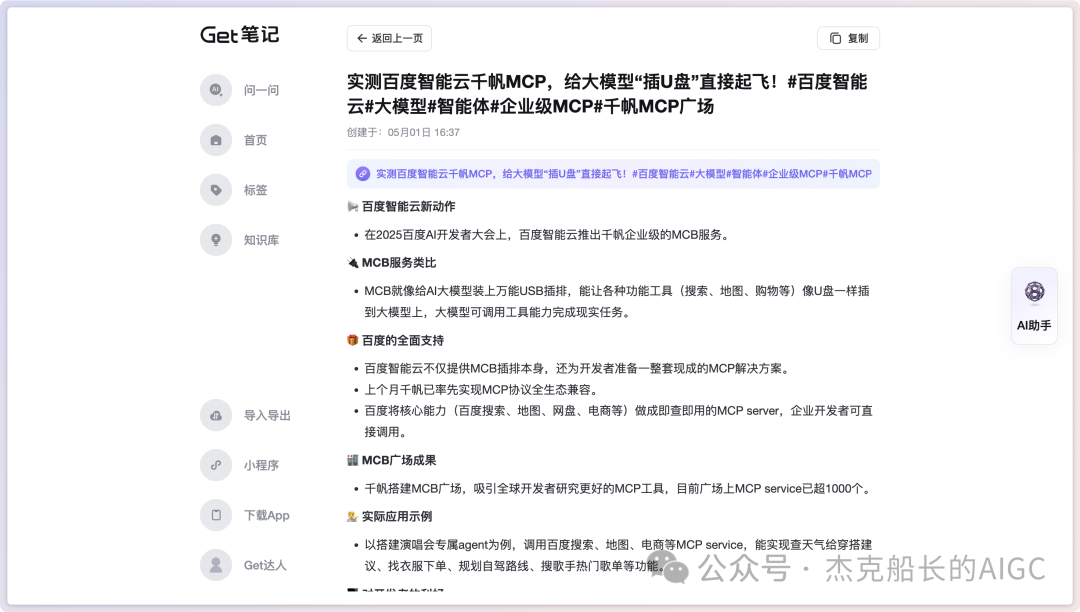
Task: Go to 首页 in sidebar
Action: coord(256,140)
